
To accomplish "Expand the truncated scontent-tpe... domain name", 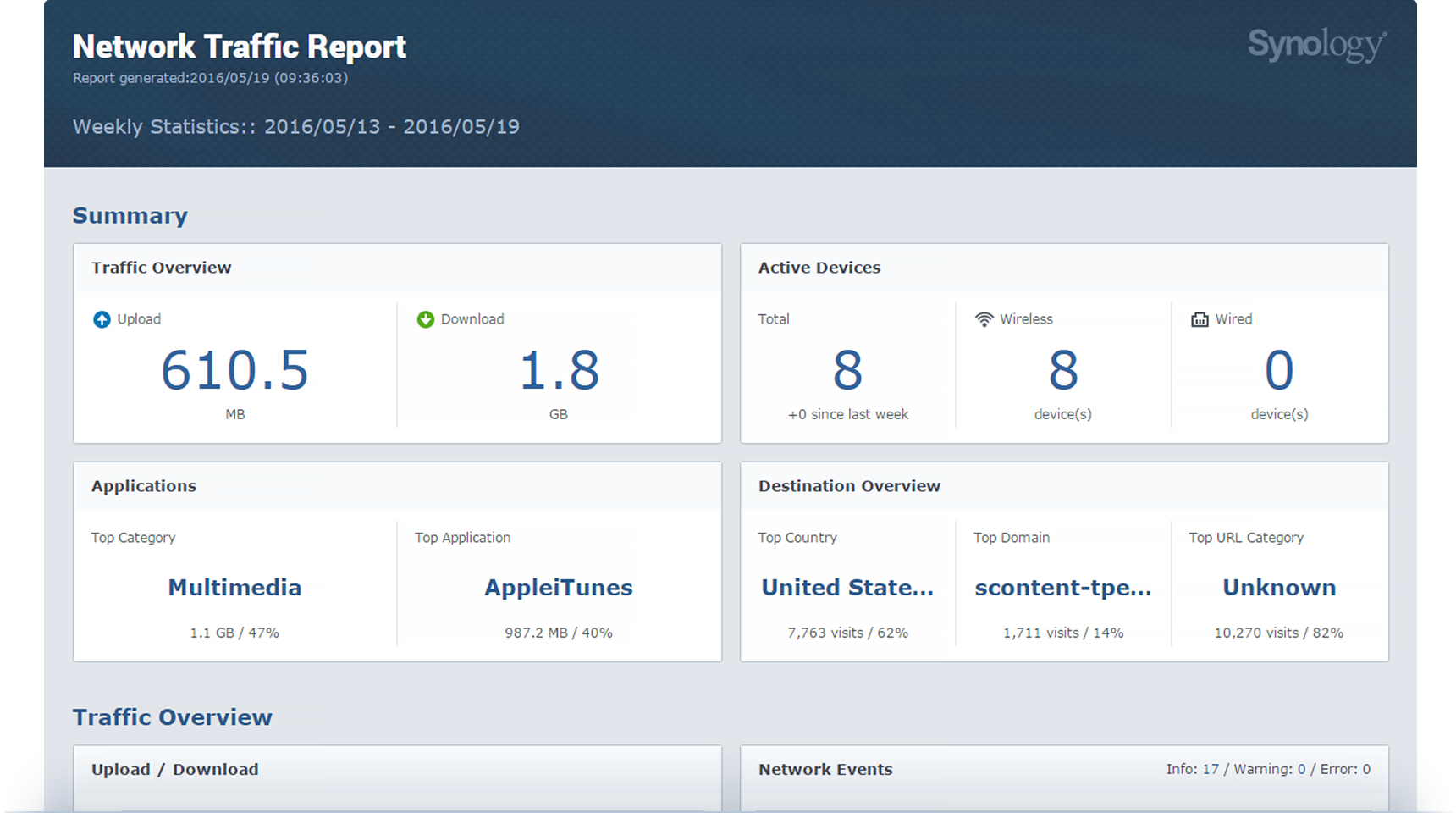I will [x=1063, y=587].
